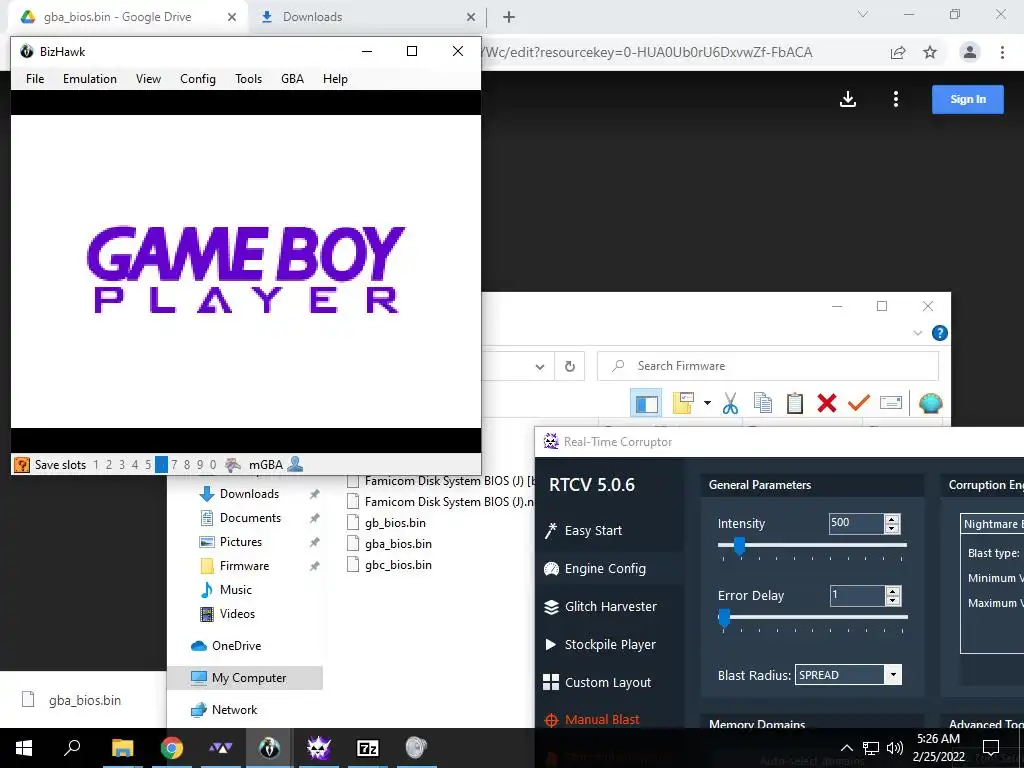Screen dimensions: 1024x768
Task: Open Downloads in Explorer sidebar
Action: pyautogui.click(x=249, y=494)
